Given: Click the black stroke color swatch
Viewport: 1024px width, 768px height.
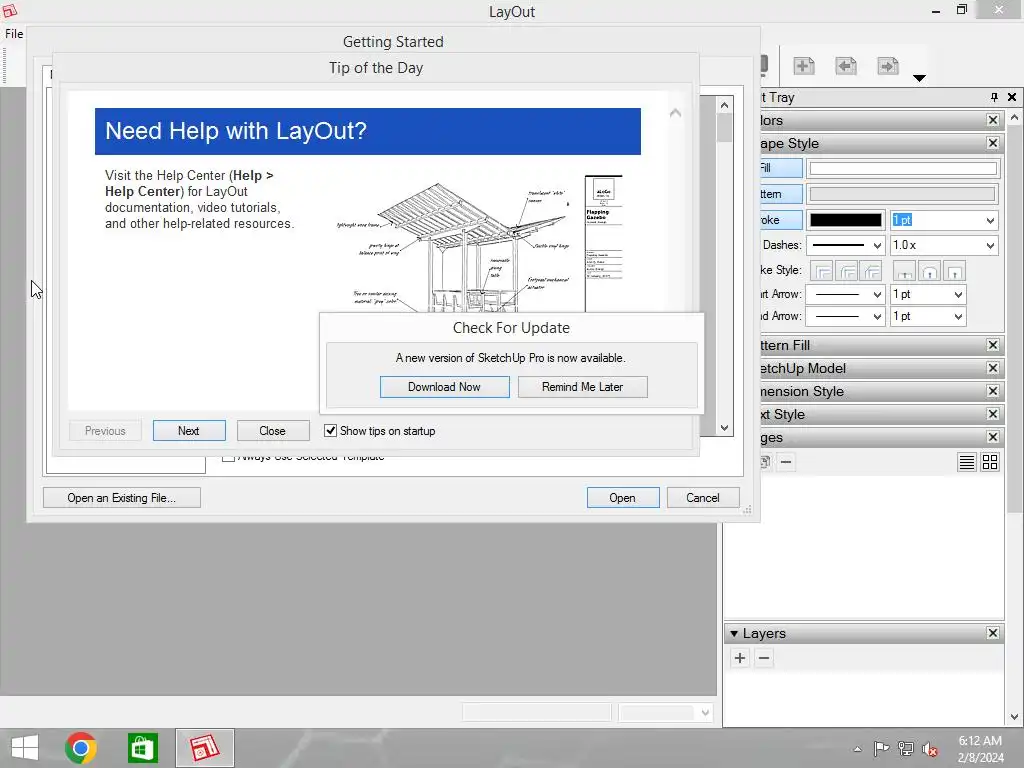Looking at the screenshot, I should point(846,220).
